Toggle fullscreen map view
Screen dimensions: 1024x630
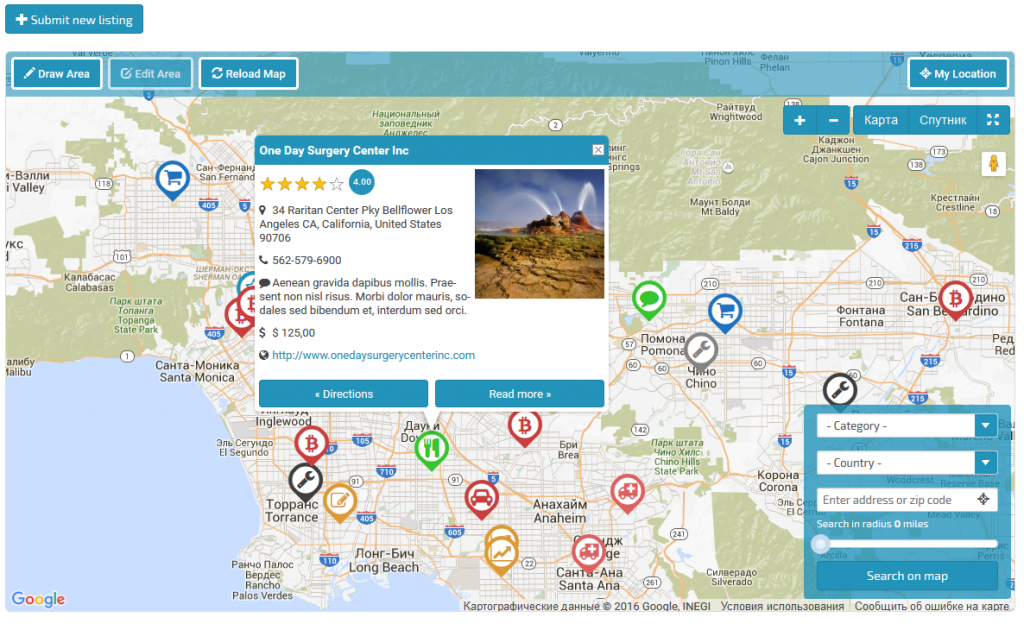[x=993, y=120]
